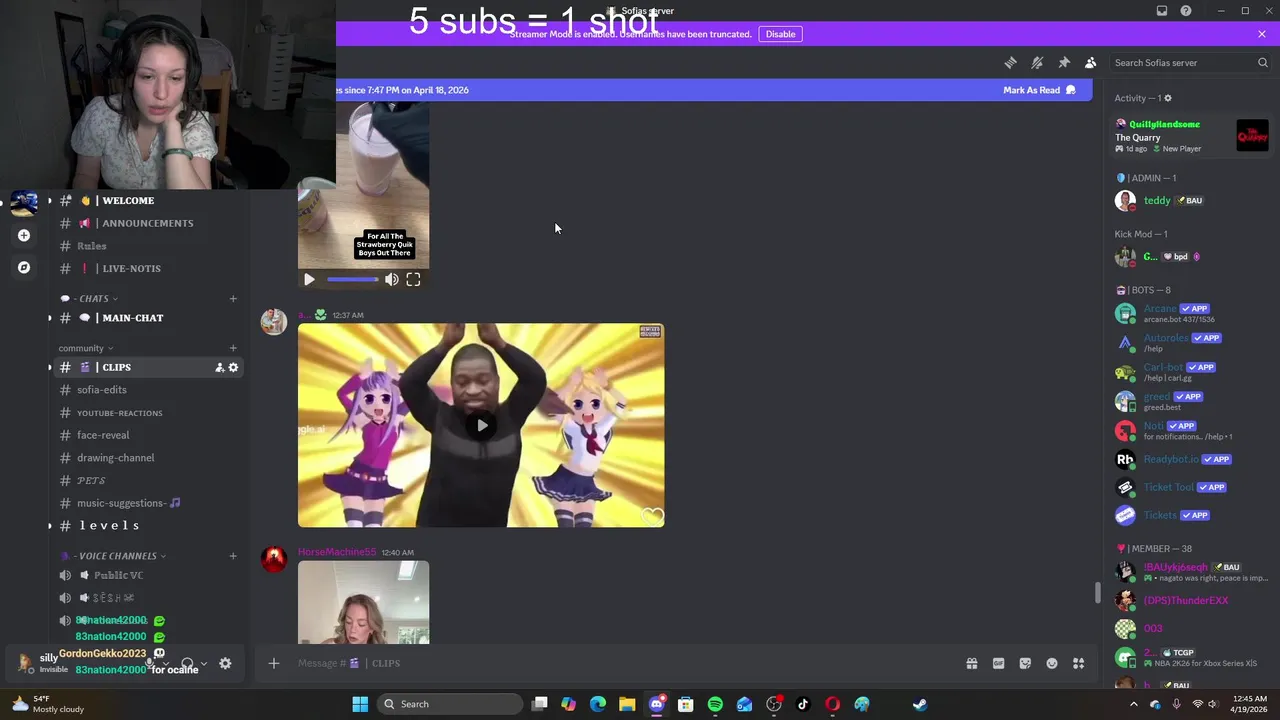Click Activity settings gear icon

coord(1168,98)
